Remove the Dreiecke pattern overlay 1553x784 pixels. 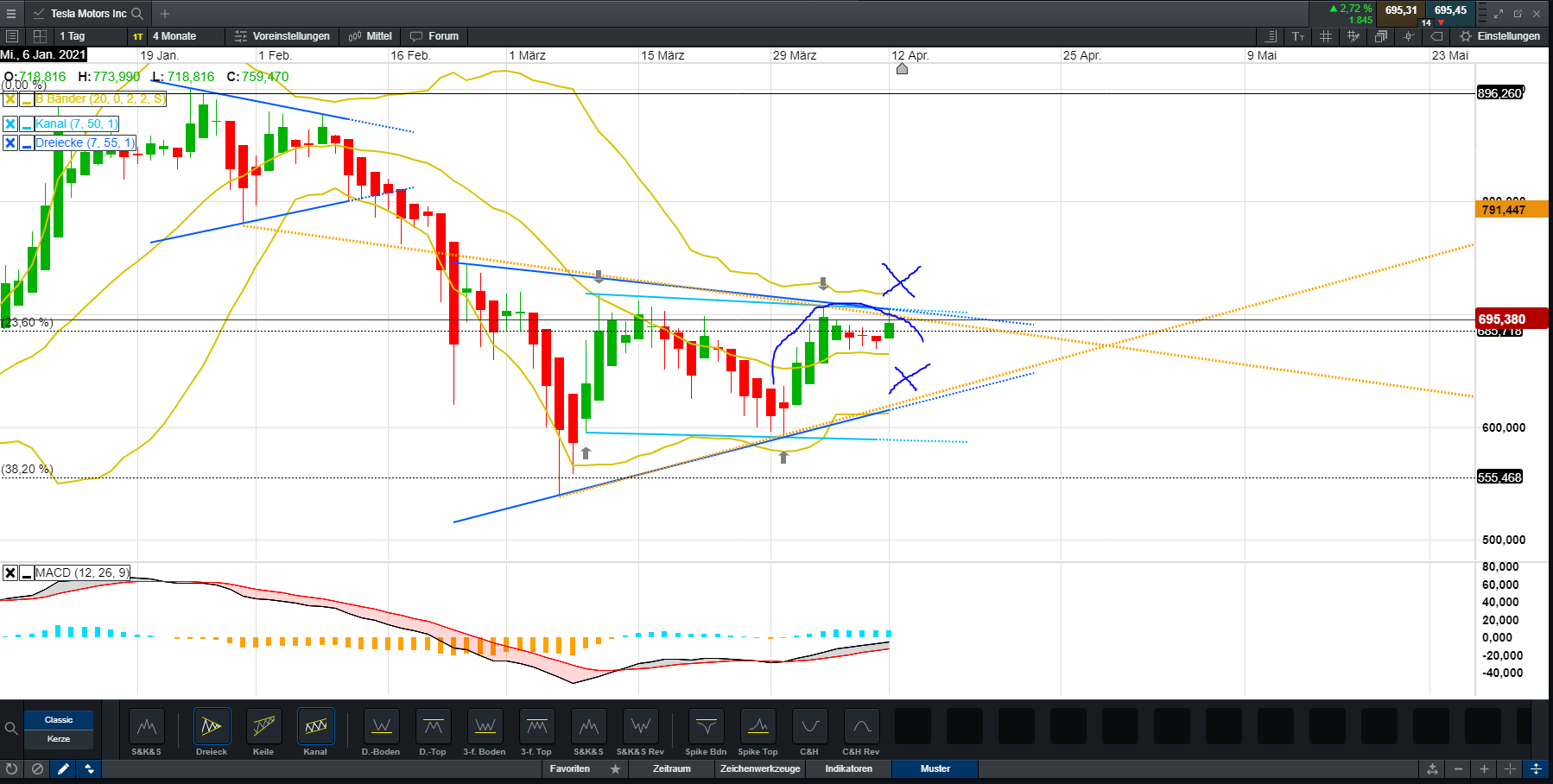click(x=10, y=143)
